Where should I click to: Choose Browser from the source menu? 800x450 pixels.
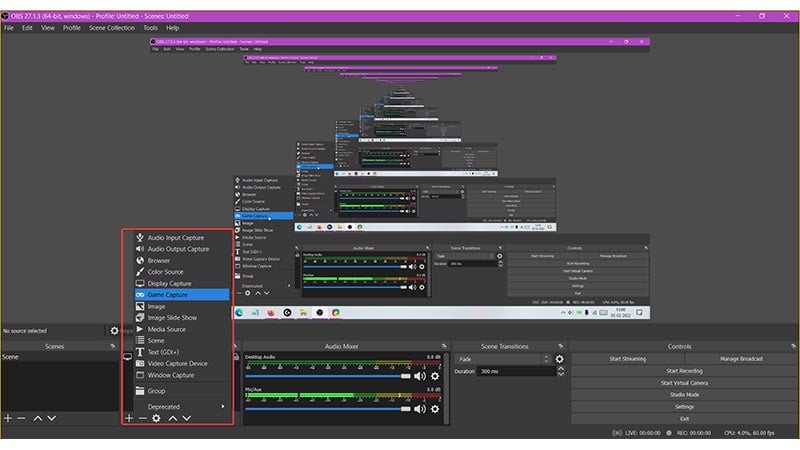(182, 260)
